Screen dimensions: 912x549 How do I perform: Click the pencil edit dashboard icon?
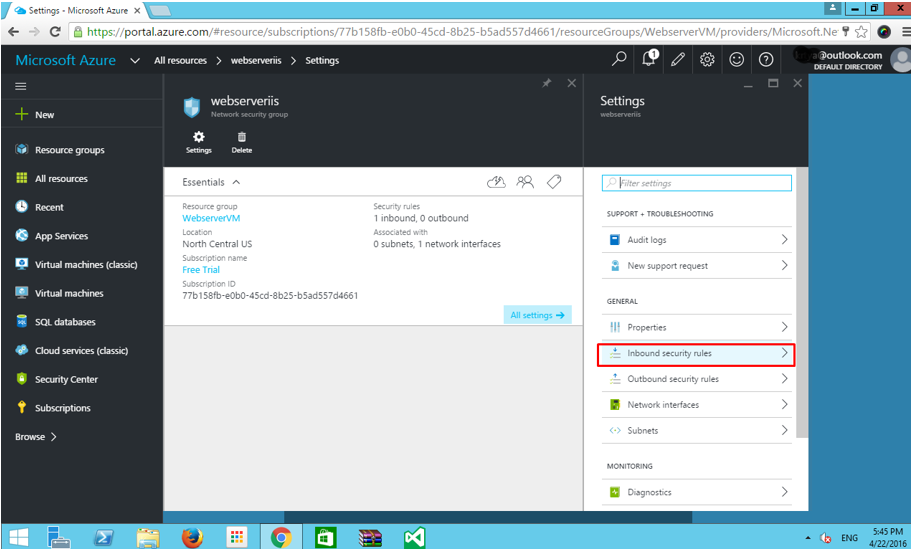click(x=678, y=59)
